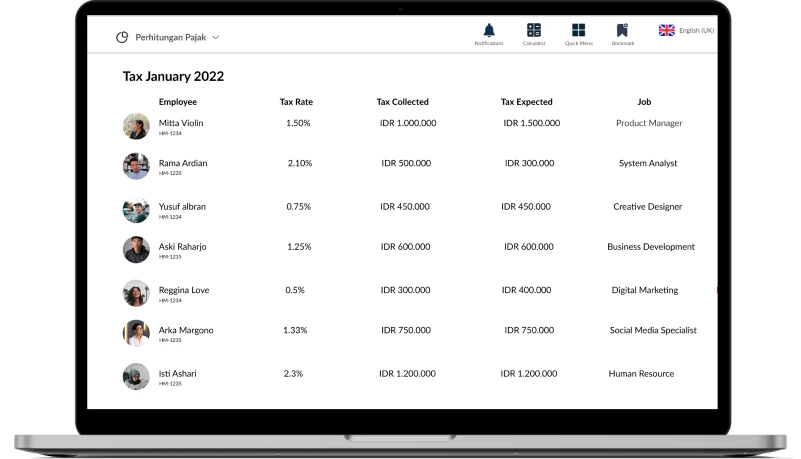Open the Bookmark icon
This screenshot has width=801, height=459.
622,30
